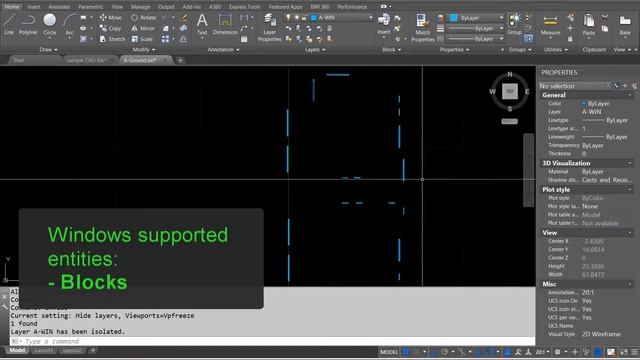The width and height of the screenshot is (640, 360).
Task: Toggle grid display in status bar
Action: (x=406, y=352)
